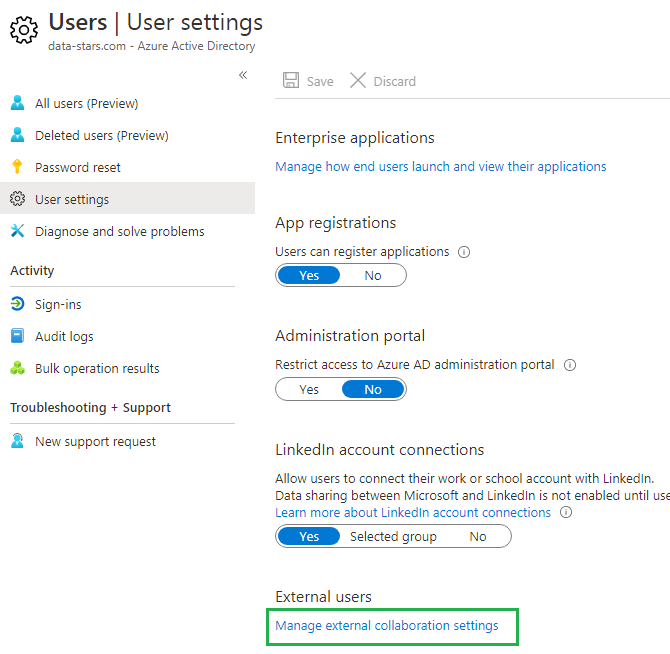670x654 pixels.
Task: Open Manage external collaboration settings link
Action: [x=386, y=626]
